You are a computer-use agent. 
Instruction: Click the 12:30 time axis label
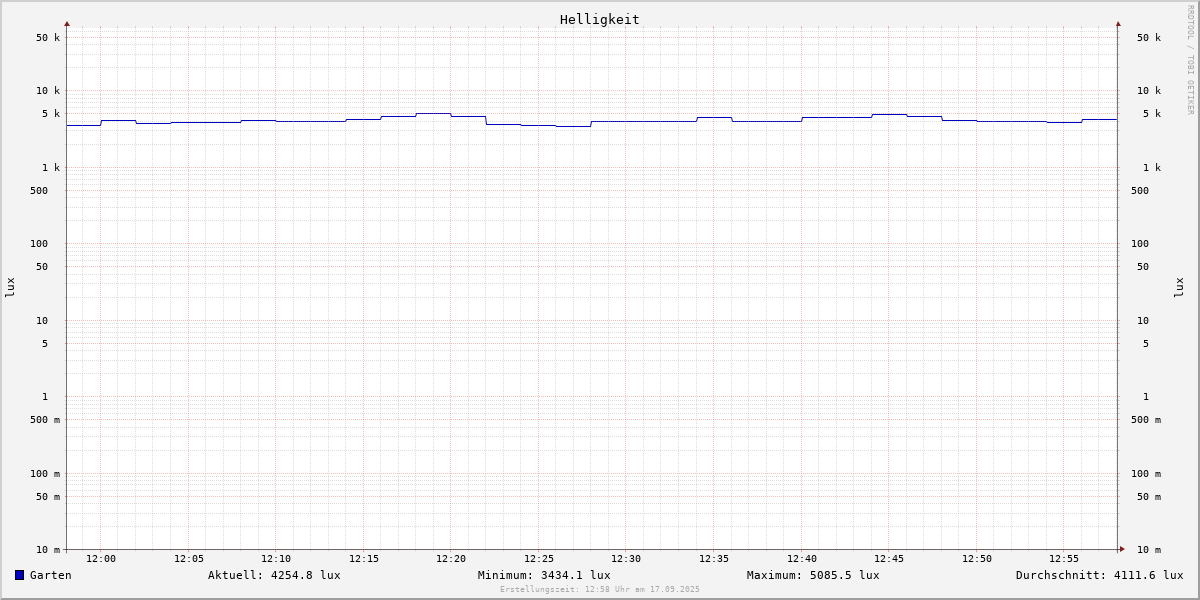pyautogui.click(x=626, y=559)
